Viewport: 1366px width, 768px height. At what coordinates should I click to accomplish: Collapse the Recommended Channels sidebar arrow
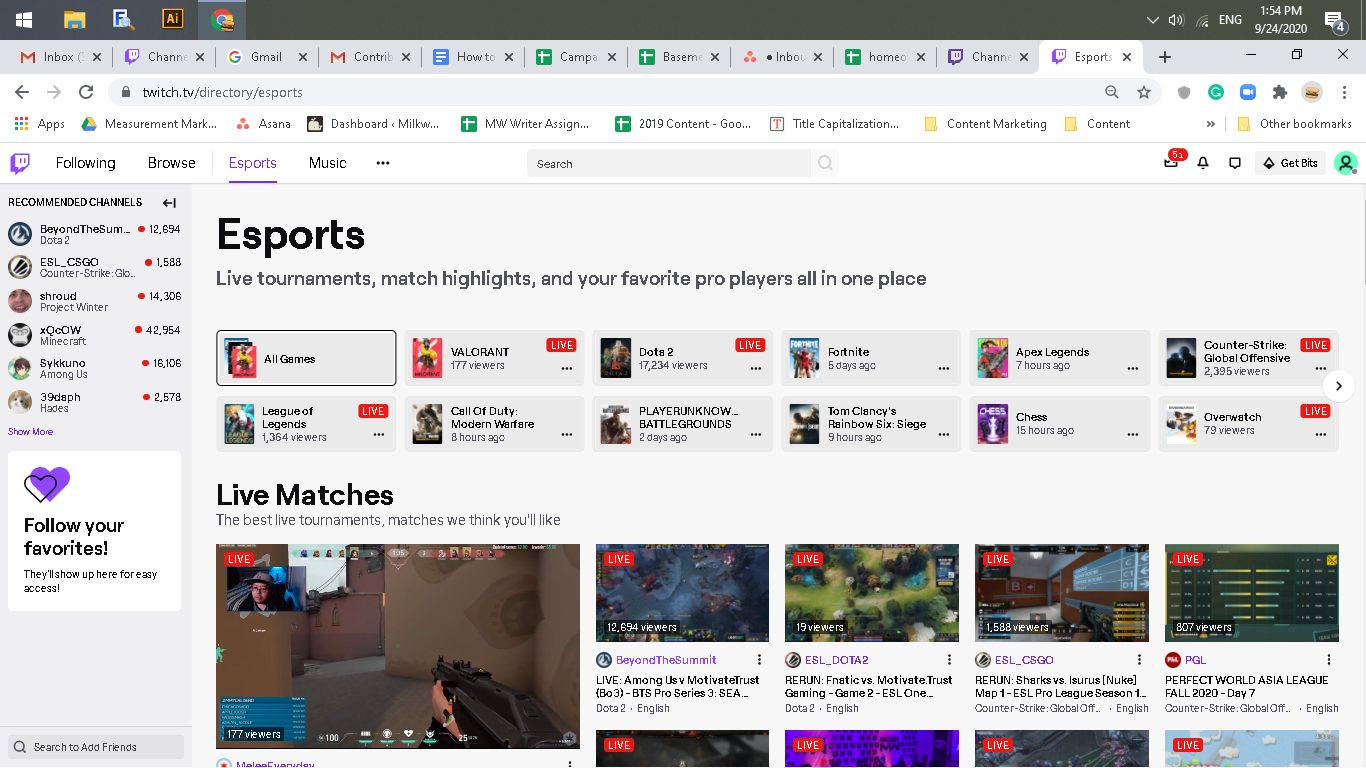[169, 202]
